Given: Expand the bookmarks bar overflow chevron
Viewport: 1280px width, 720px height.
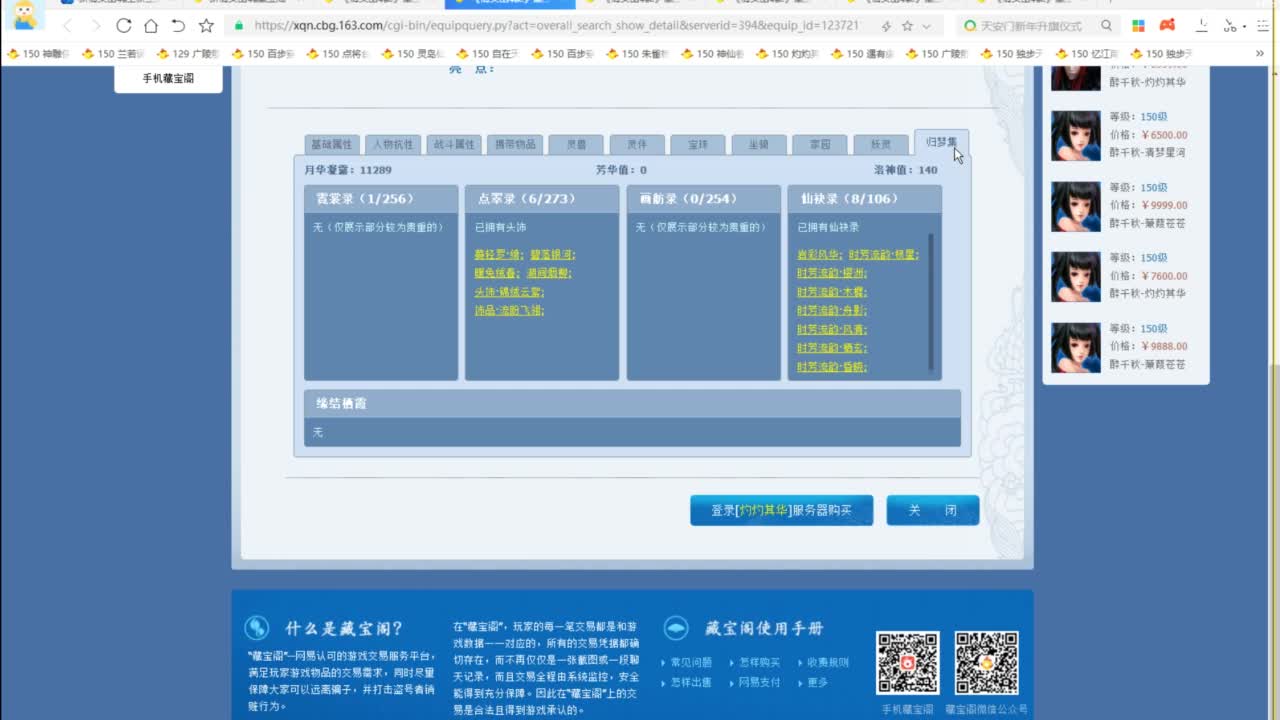Looking at the screenshot, I should [1259, 54].
